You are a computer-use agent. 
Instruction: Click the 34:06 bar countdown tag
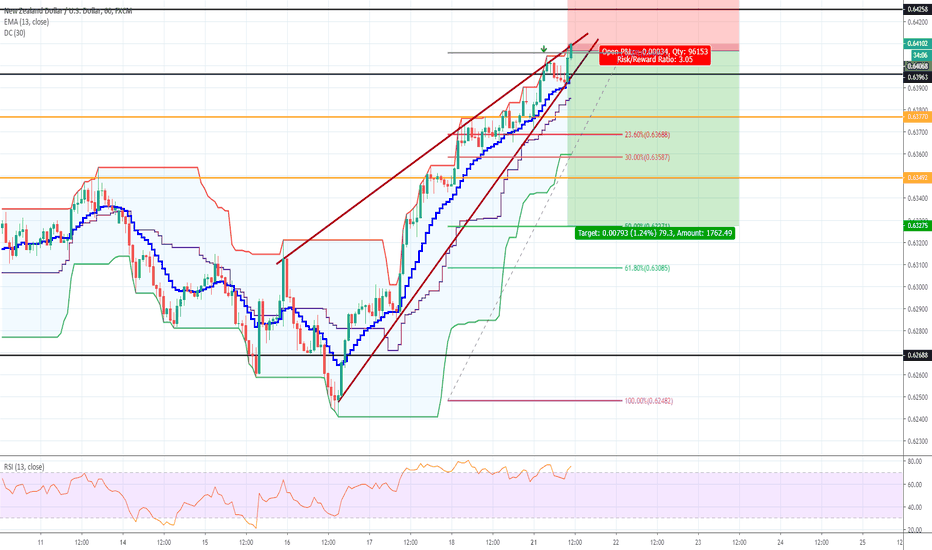[x=921, y=55]
